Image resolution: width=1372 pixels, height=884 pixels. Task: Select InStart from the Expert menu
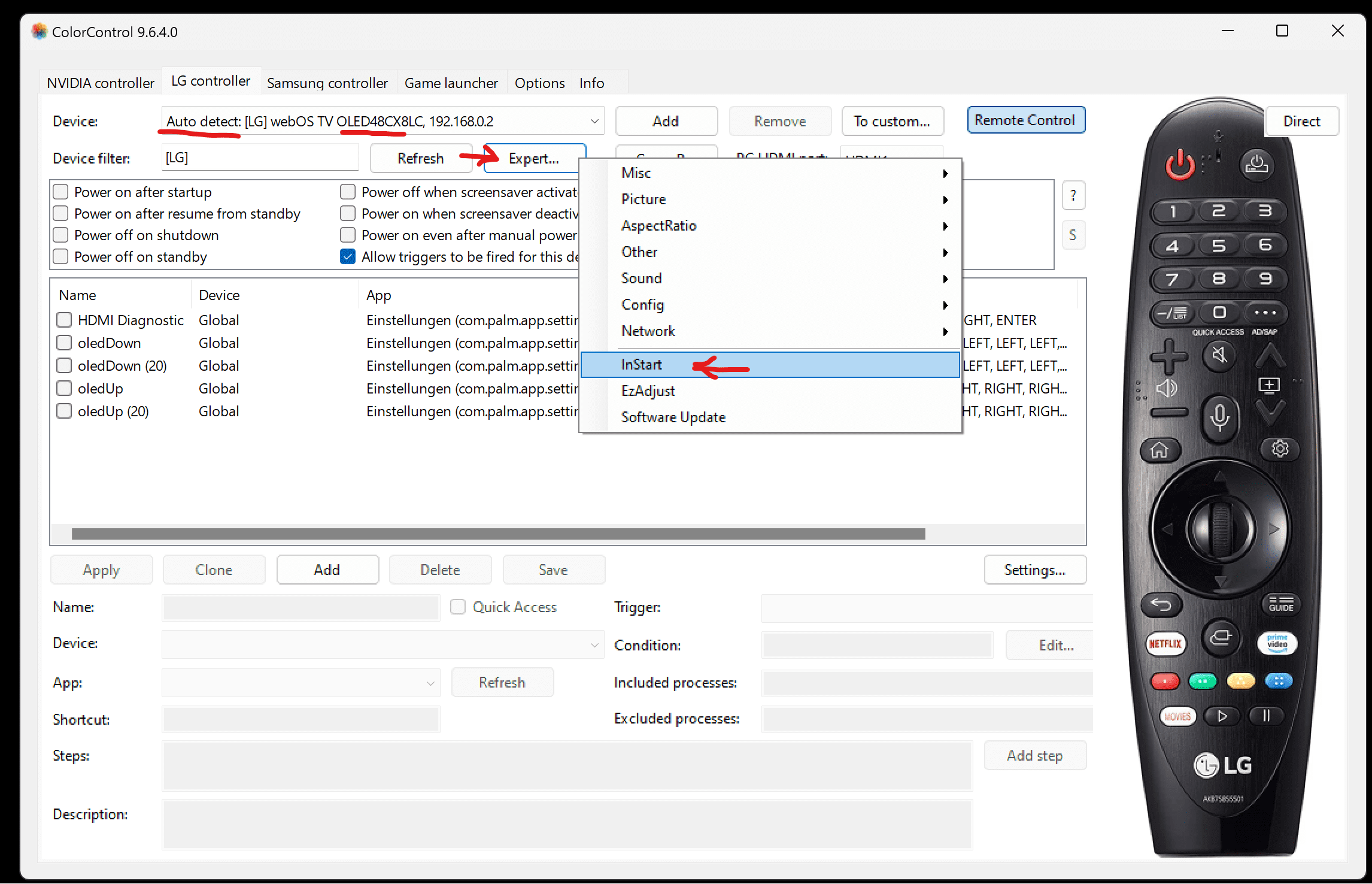point(770,365)
